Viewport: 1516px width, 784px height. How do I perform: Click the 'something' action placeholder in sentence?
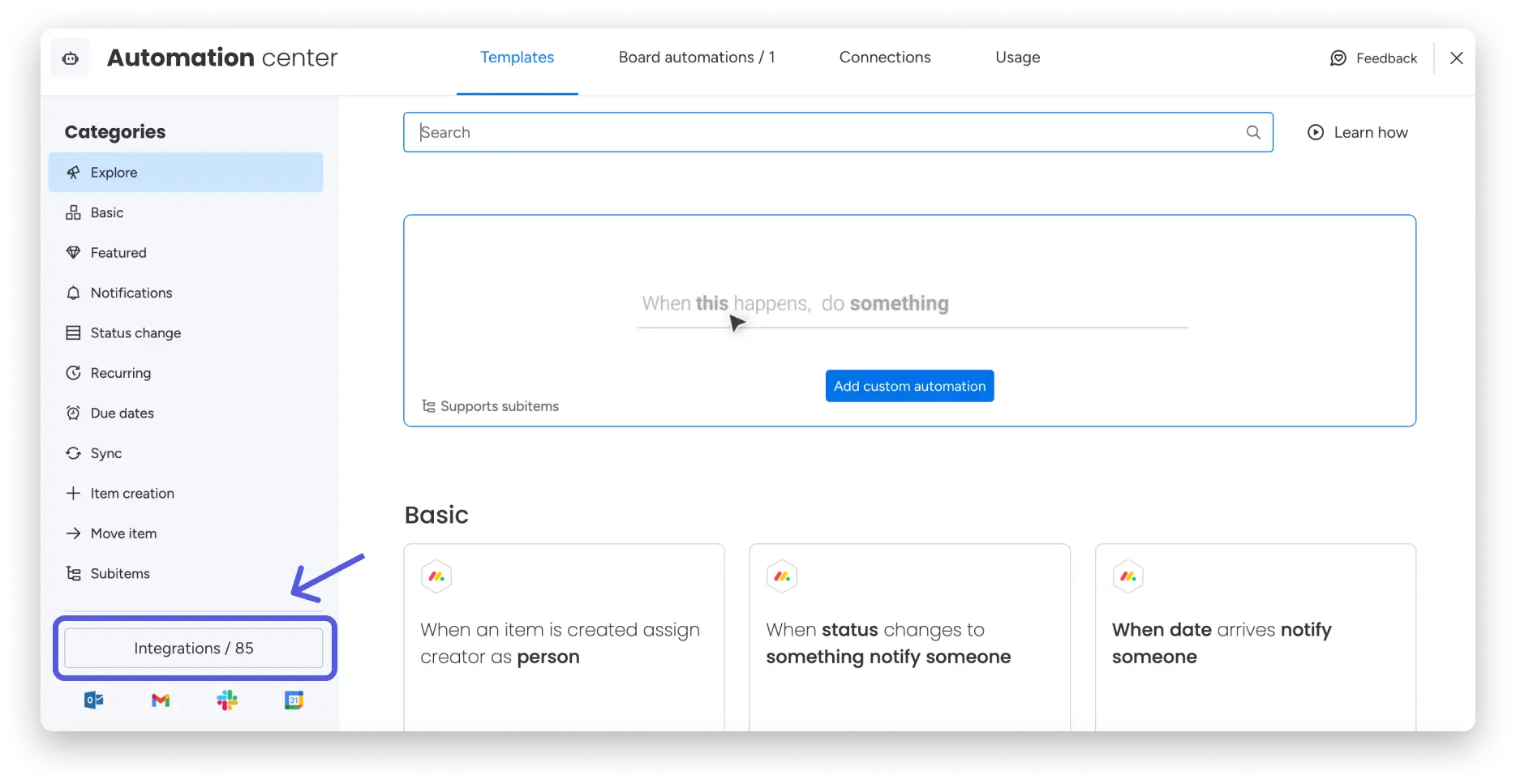[x=899, y=303]
